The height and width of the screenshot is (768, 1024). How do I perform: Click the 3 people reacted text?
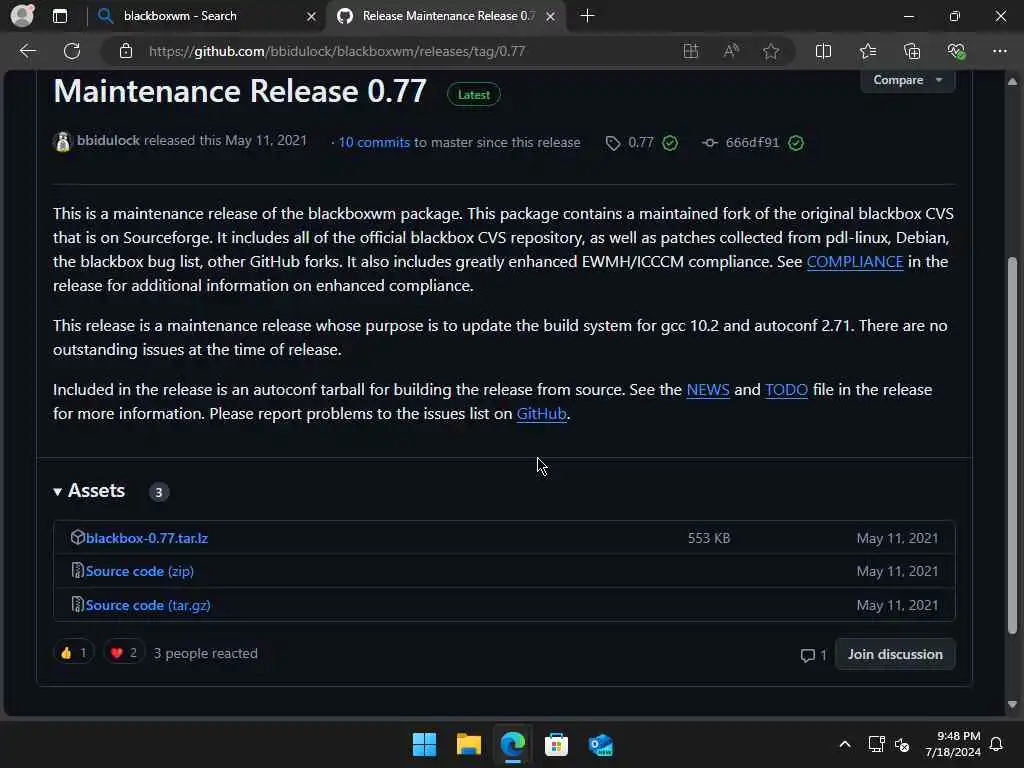[x=206, y=653]
